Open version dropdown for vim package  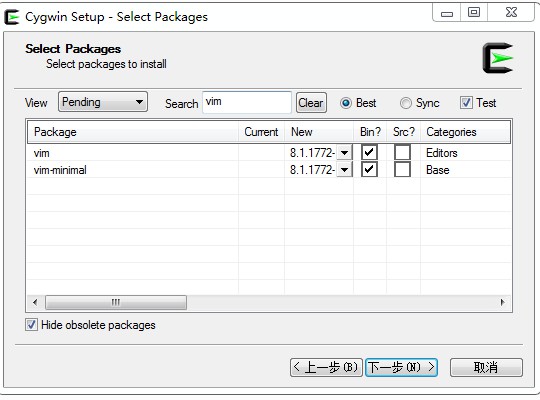344,153
